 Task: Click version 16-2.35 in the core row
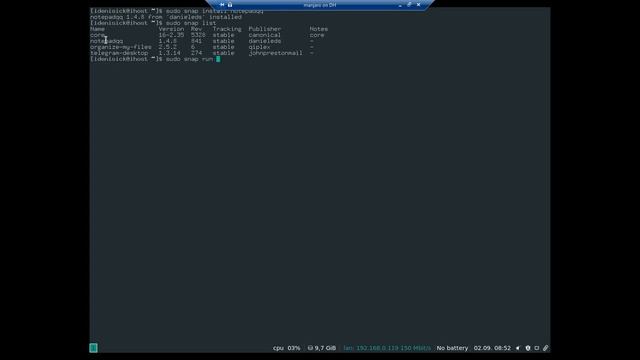[x=171, y=35]
